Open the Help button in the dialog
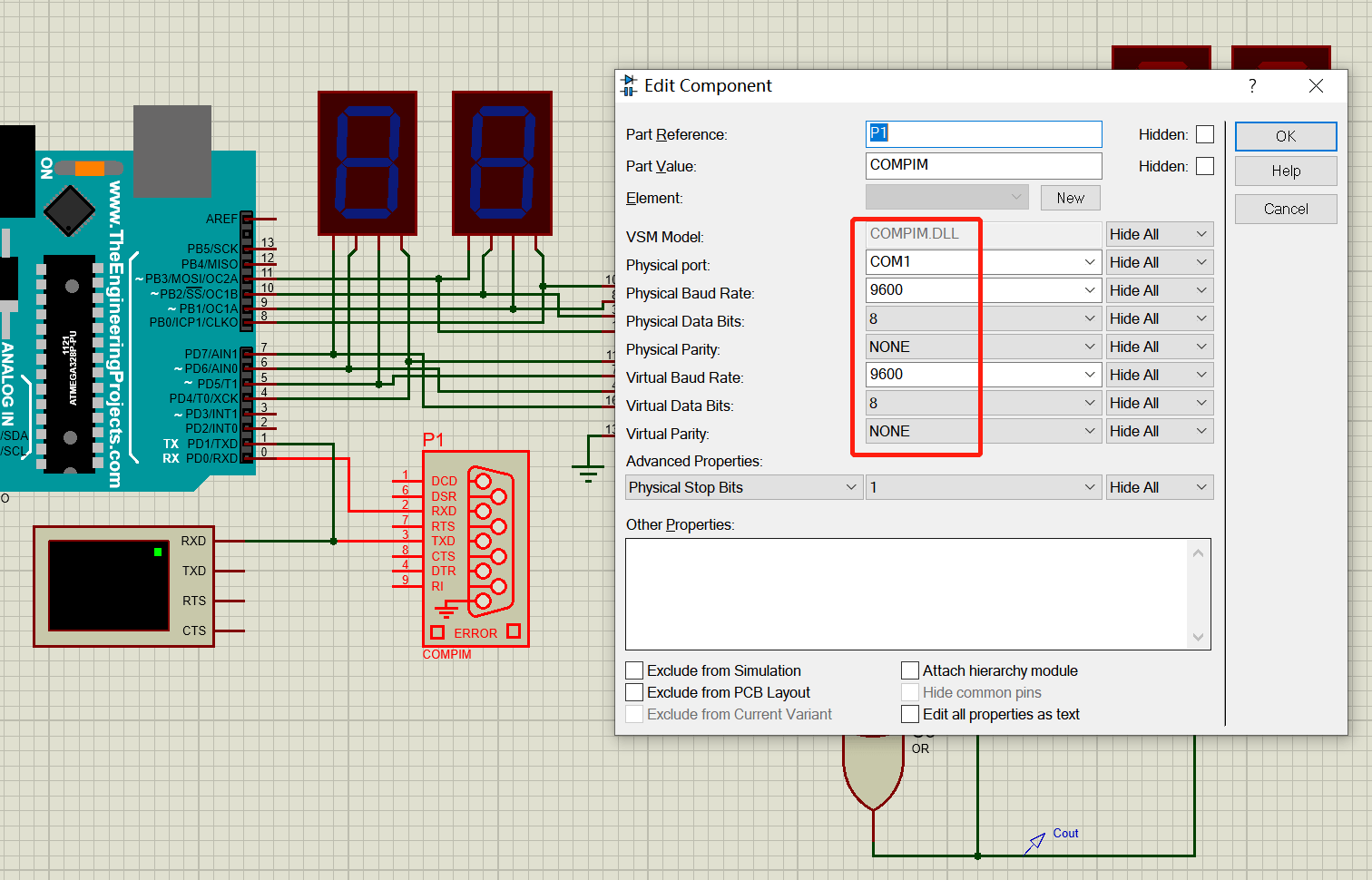Image resolution: width=1372 pixels, height=880 pixels. point(1286,171)
